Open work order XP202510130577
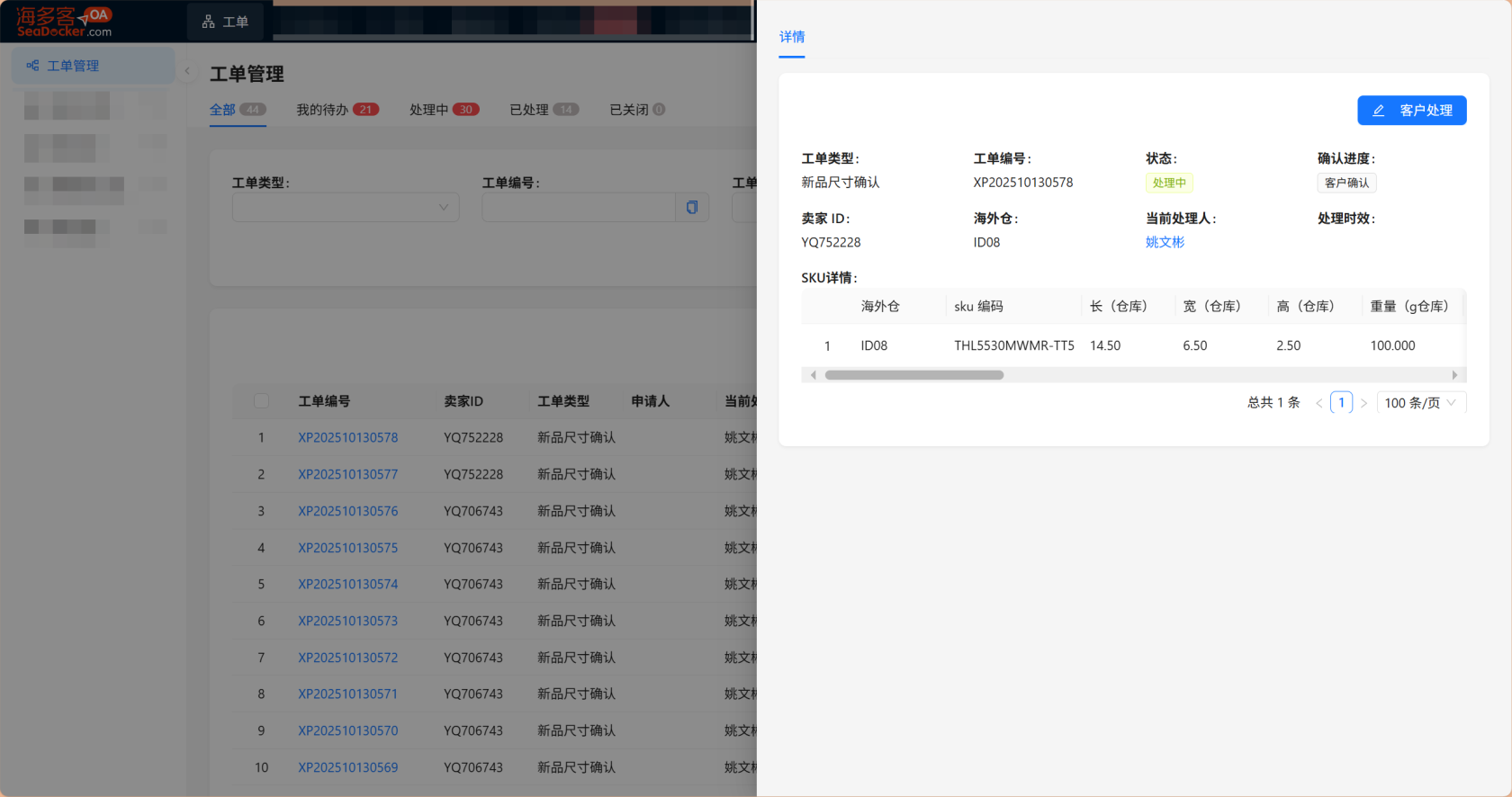This screenshot has height=797, width=1512. click(x=347, y=474)
